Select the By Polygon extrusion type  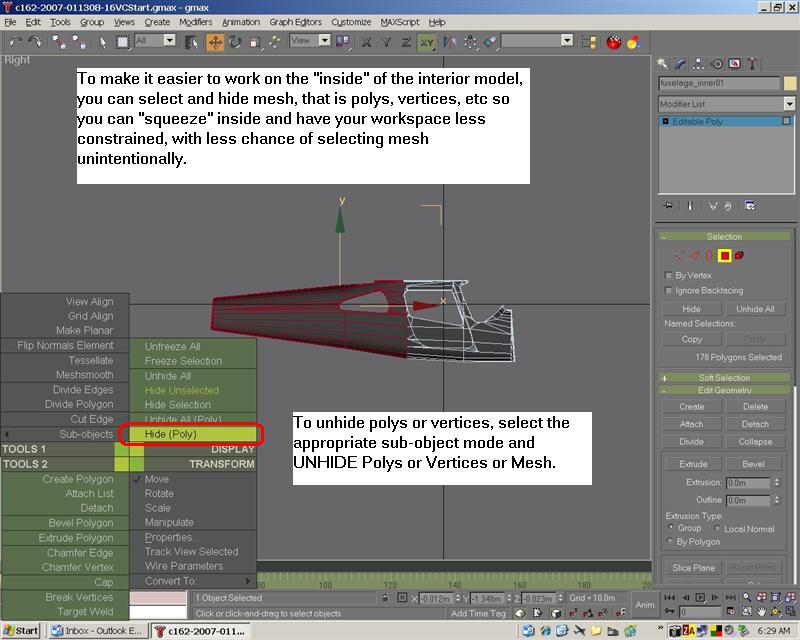669,540
